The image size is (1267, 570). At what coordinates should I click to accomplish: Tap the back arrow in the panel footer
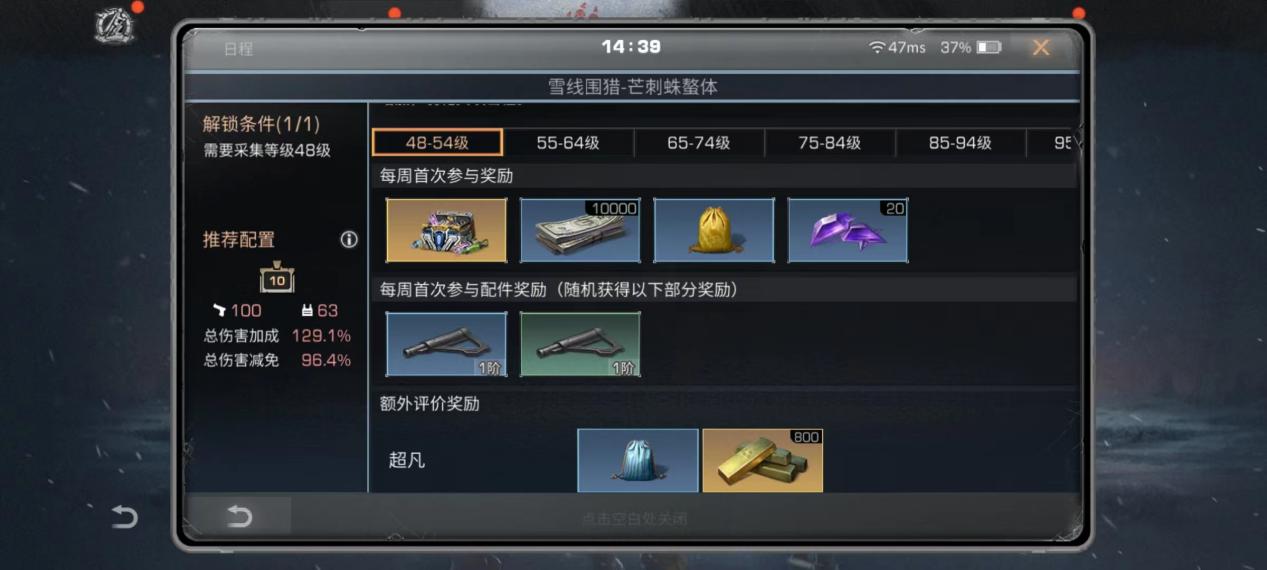click(240, 516)
